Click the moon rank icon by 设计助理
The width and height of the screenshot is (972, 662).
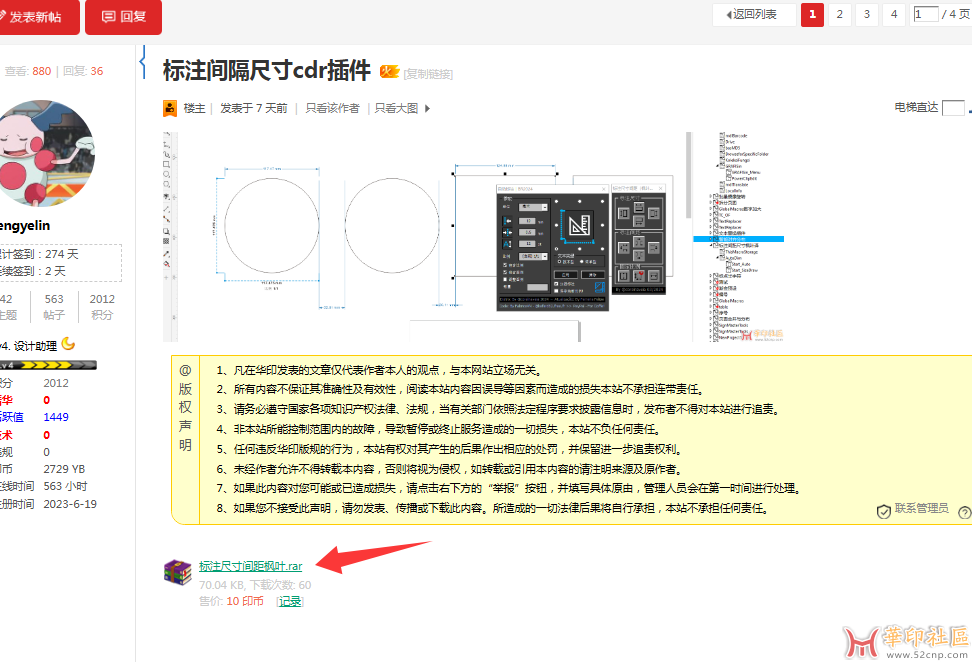68,344
